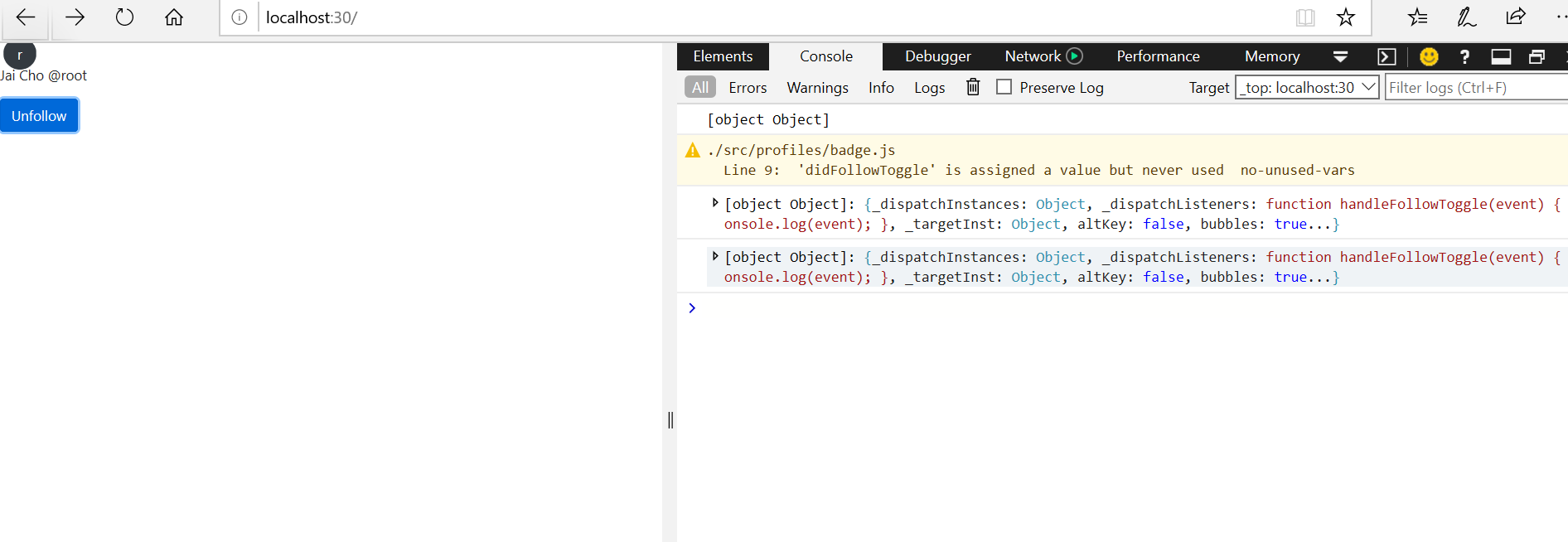This screenshot has height=542, width=1568.
Task: Focus the Filter logs input field
Action: (1477, 87)
